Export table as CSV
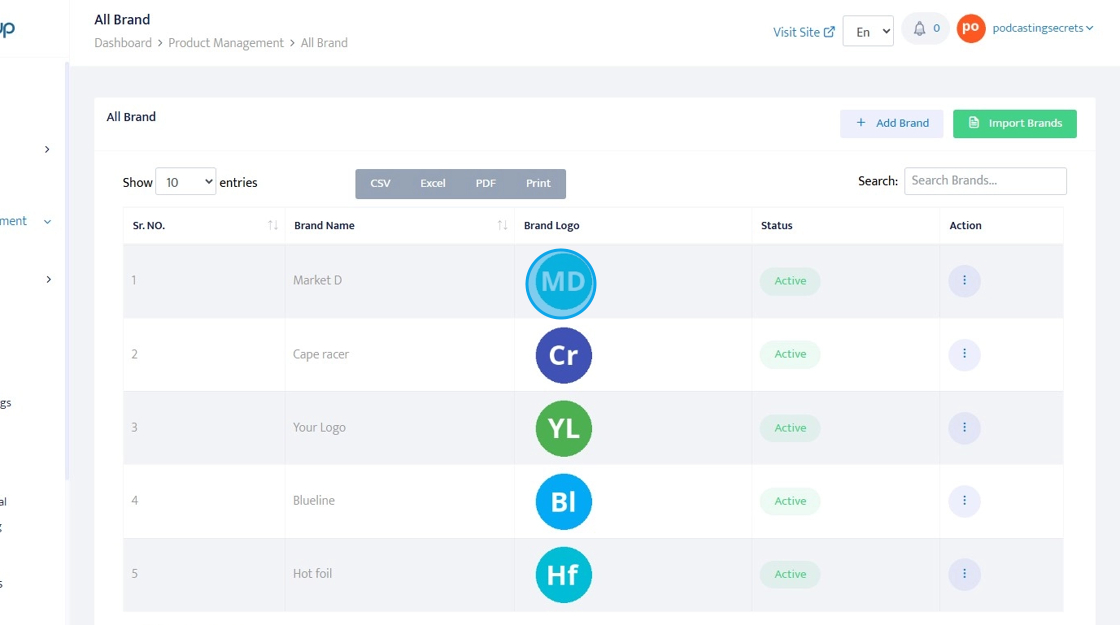This screenshot has width=1120, height=625. coord(380,184)
